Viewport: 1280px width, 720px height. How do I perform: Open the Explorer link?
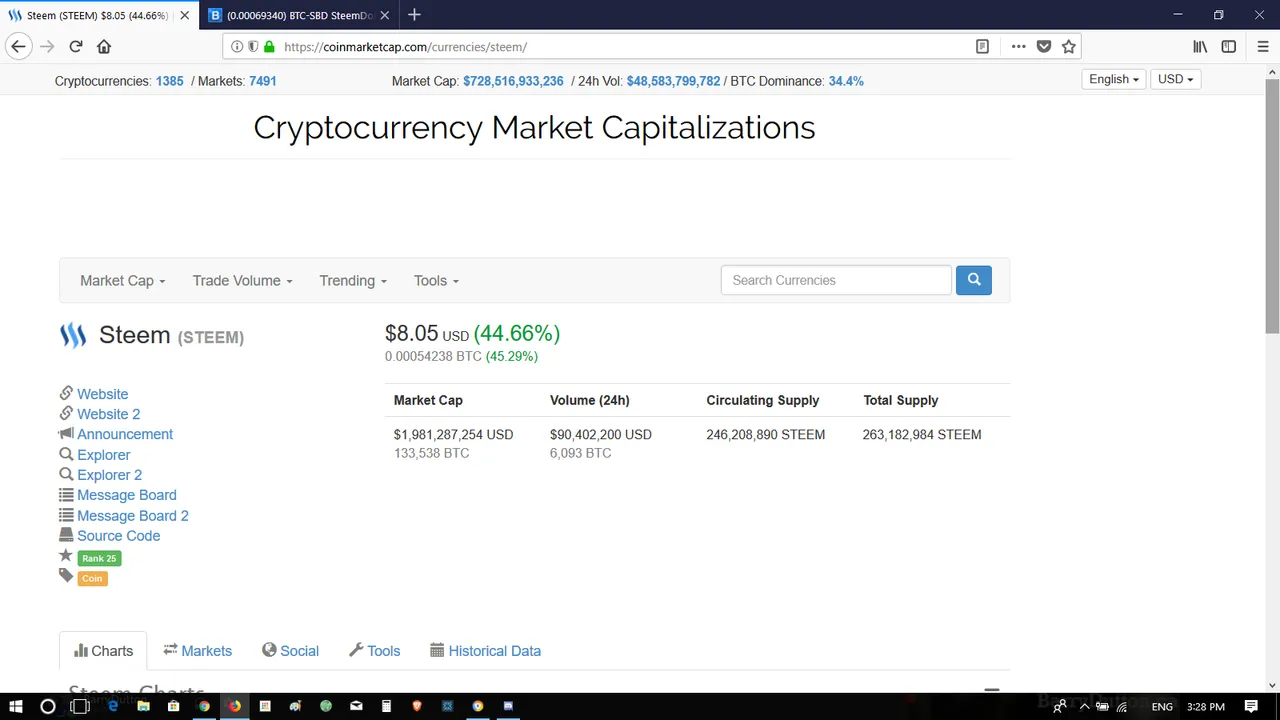tap(104, 455)
